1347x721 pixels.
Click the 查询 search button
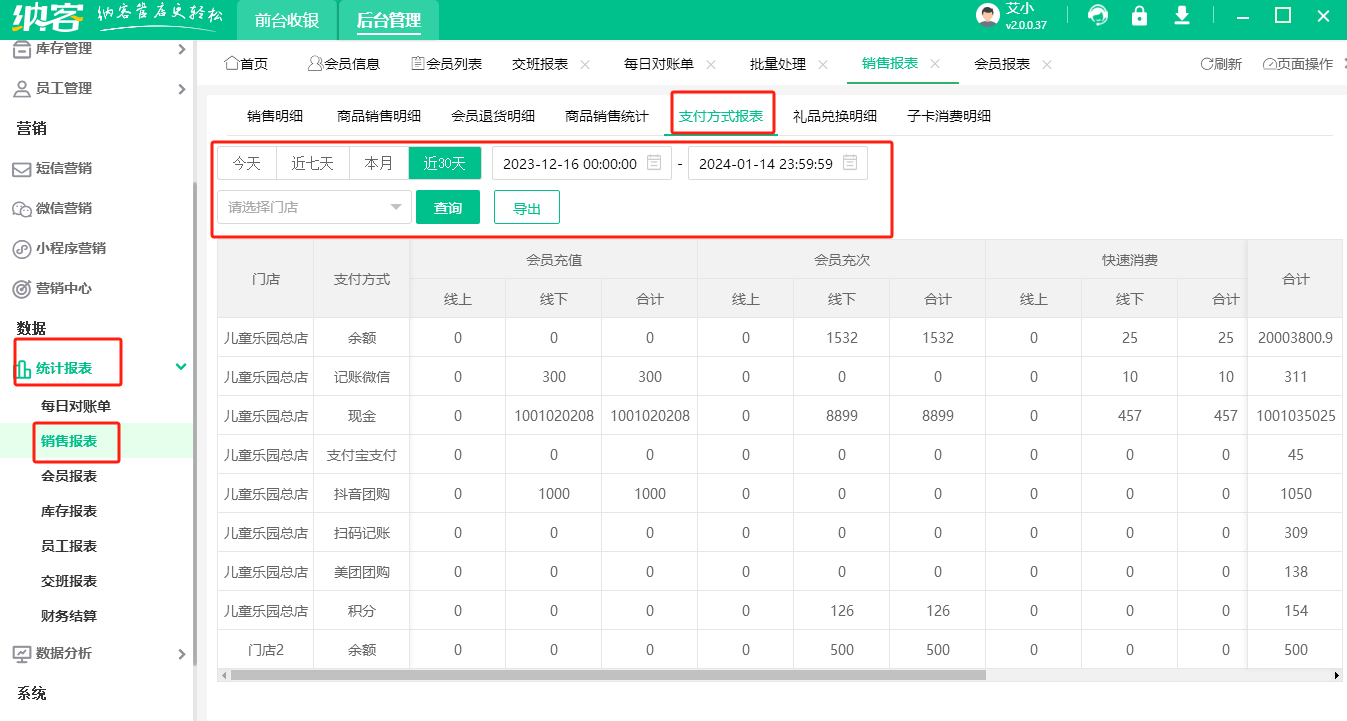pos(448,207)
